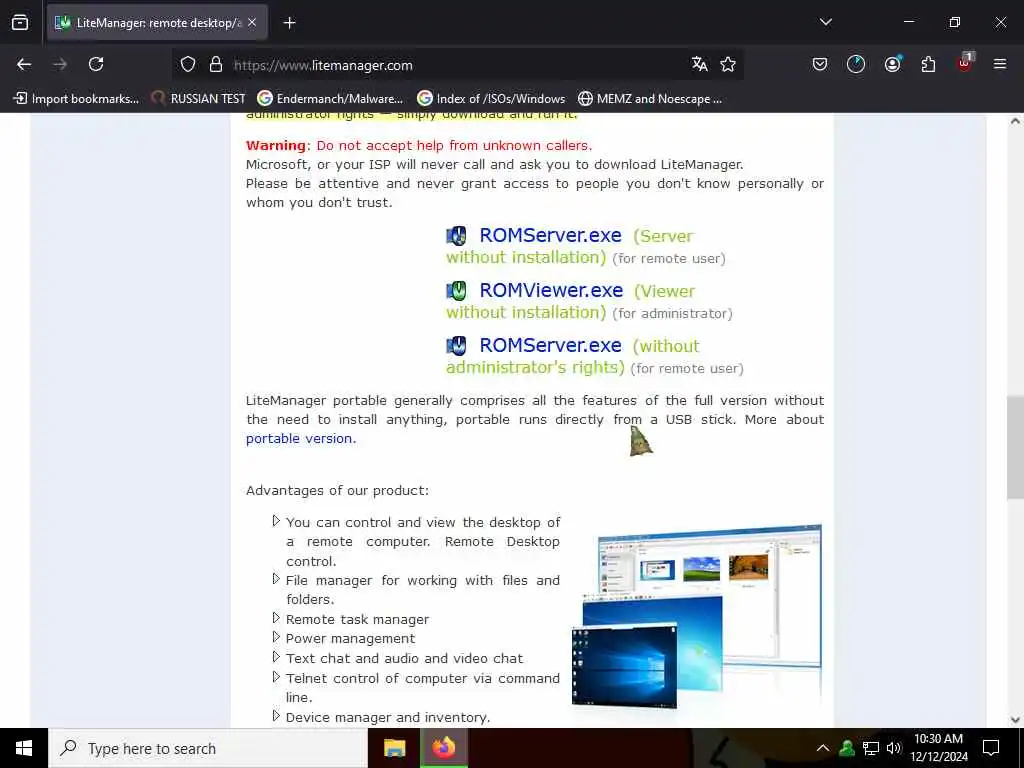
Task: Minimize the Firefox window
Action: click(908, 22)
